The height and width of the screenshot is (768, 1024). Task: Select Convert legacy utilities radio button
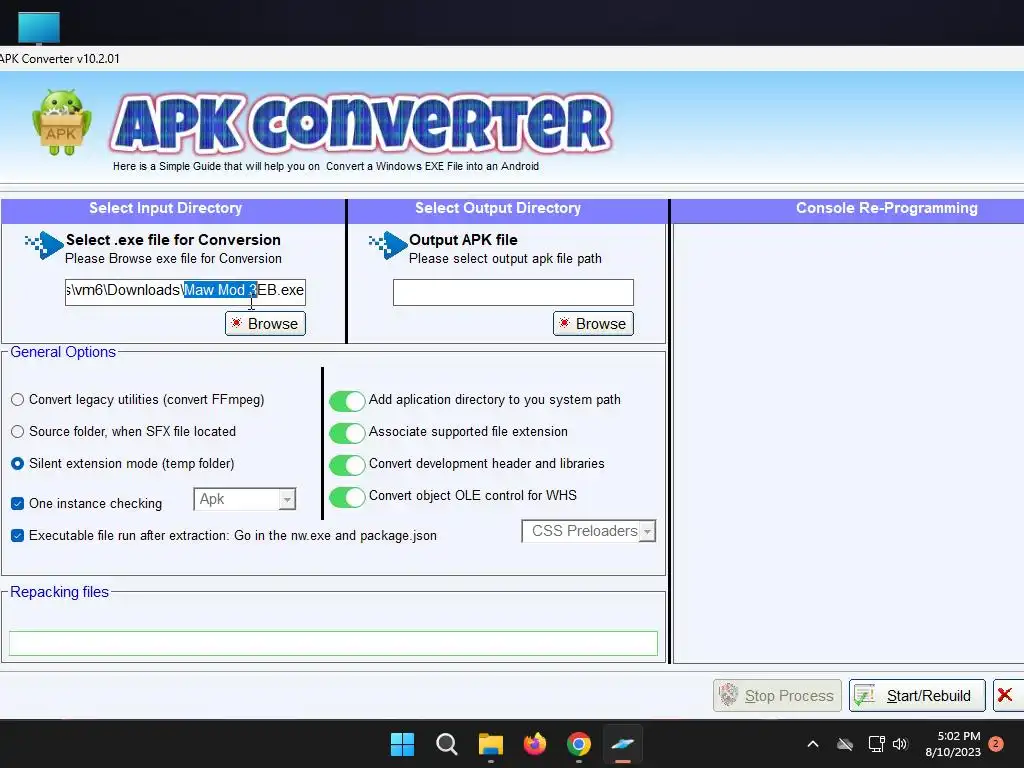pos(18,400)
